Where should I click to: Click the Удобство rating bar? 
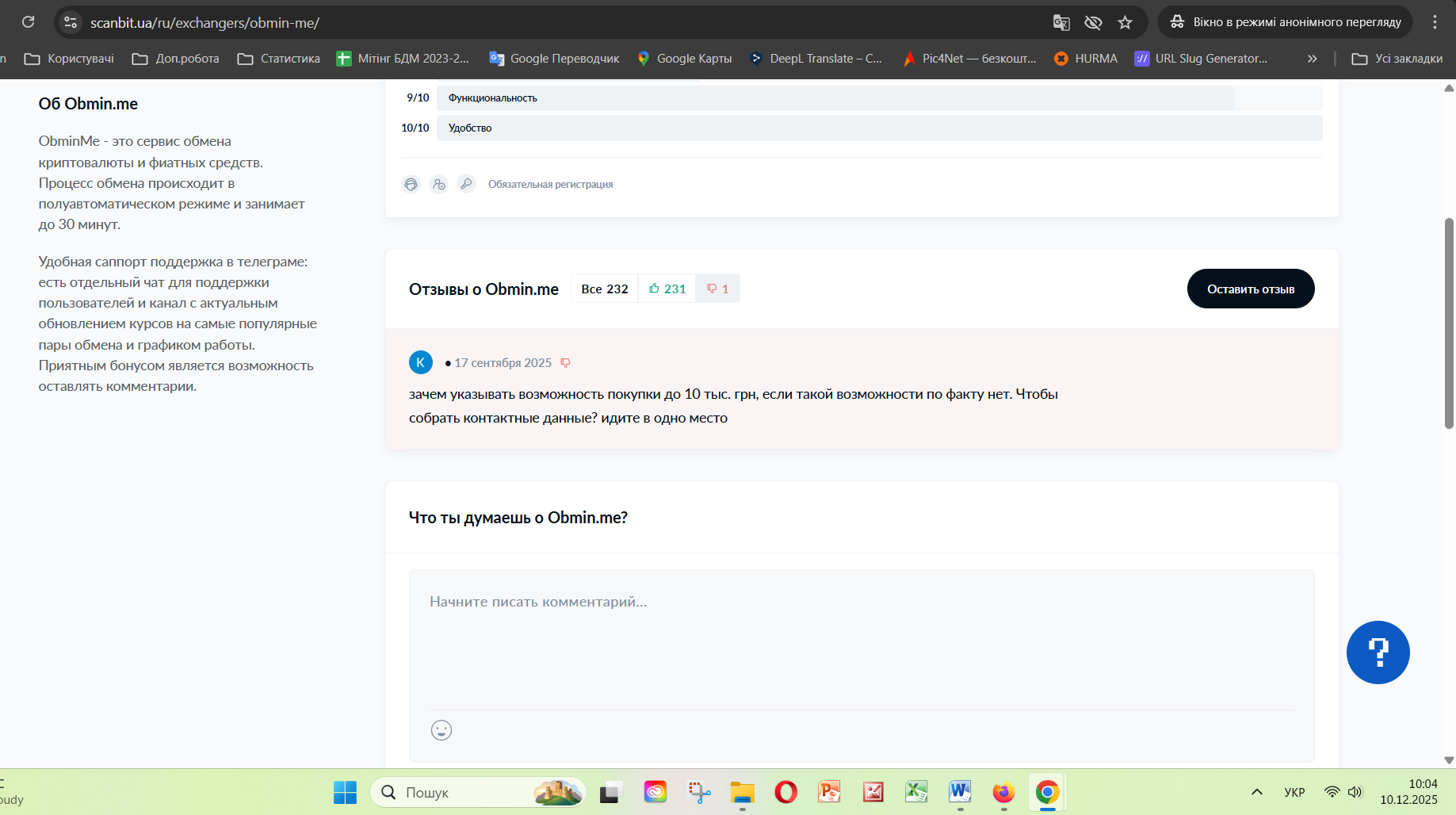tap(879, 128)
